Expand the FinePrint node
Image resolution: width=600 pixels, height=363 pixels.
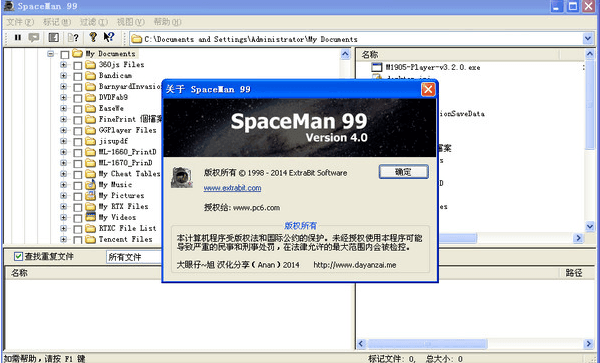coord(64,119)
